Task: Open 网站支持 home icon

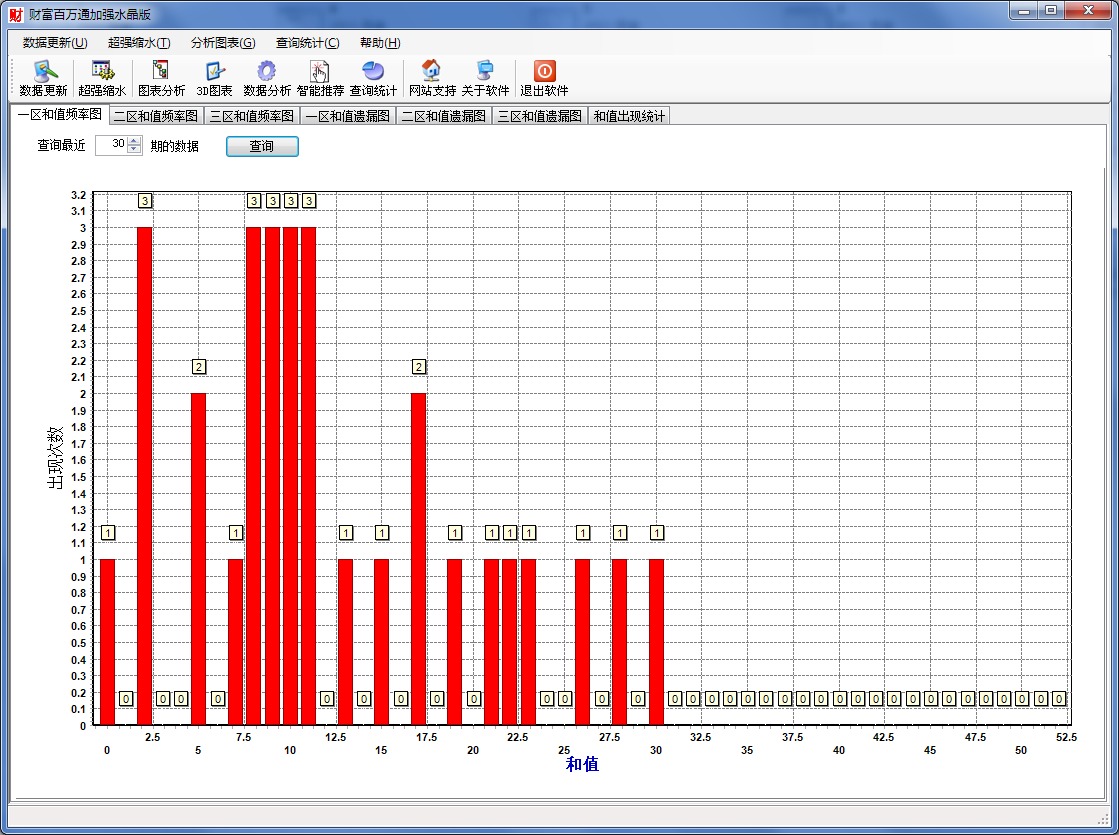Action: pyautogui.click(x=432, y=71)
